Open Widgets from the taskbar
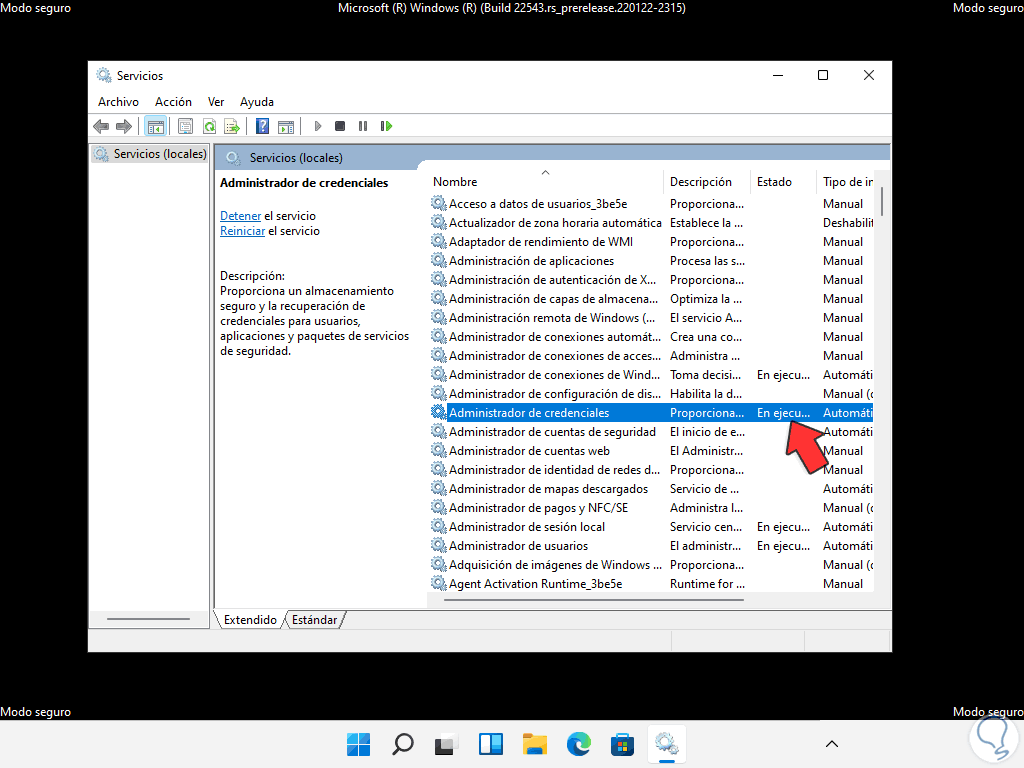 click(490, 744)
